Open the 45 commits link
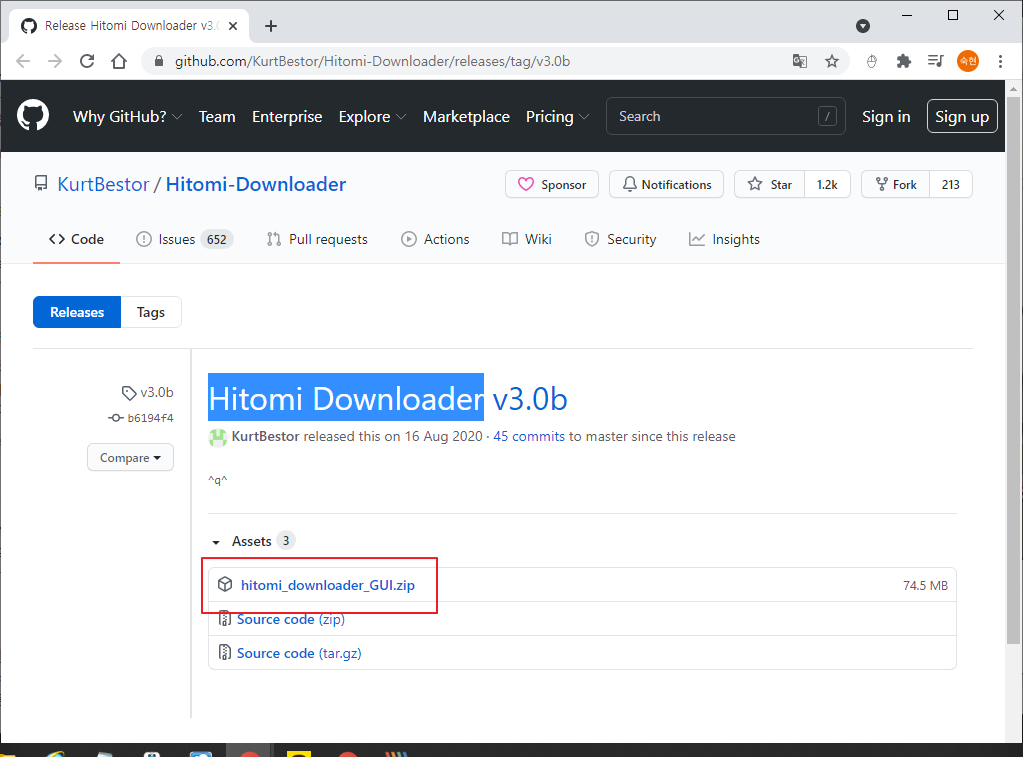Screen dimensions: 1023x757 [529, 436]
